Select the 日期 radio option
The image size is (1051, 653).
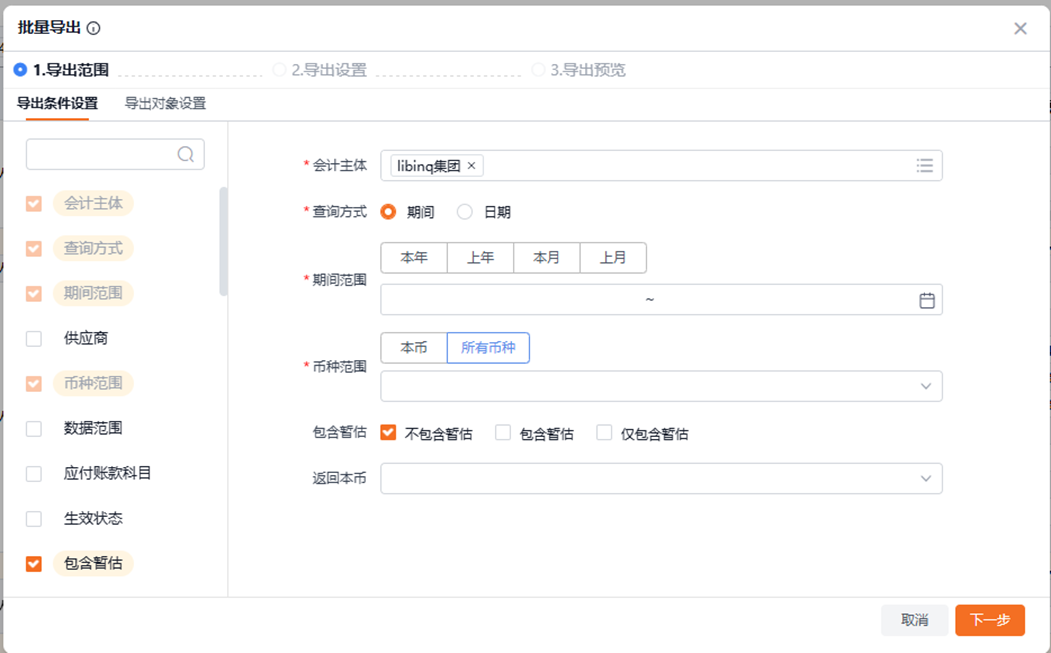(465, 212)
